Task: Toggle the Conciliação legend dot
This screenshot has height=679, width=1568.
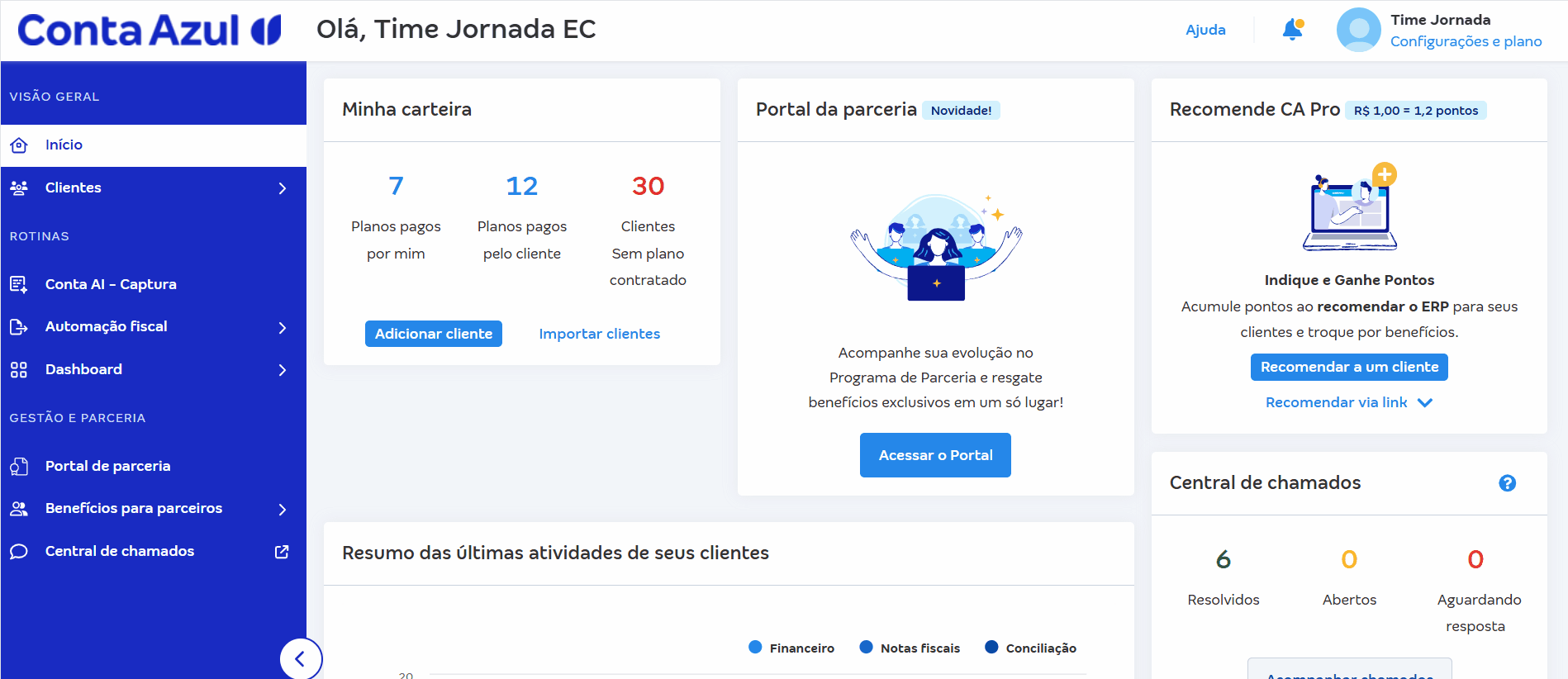Action: [x=991, y=648]
